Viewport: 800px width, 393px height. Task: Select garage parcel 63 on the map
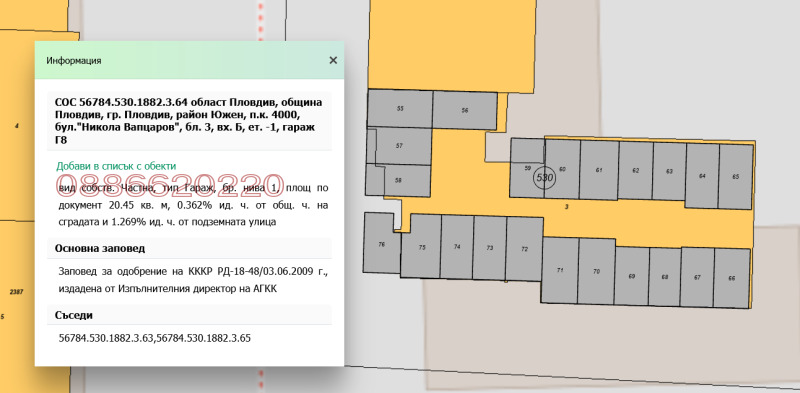click(x=669, y=171)
